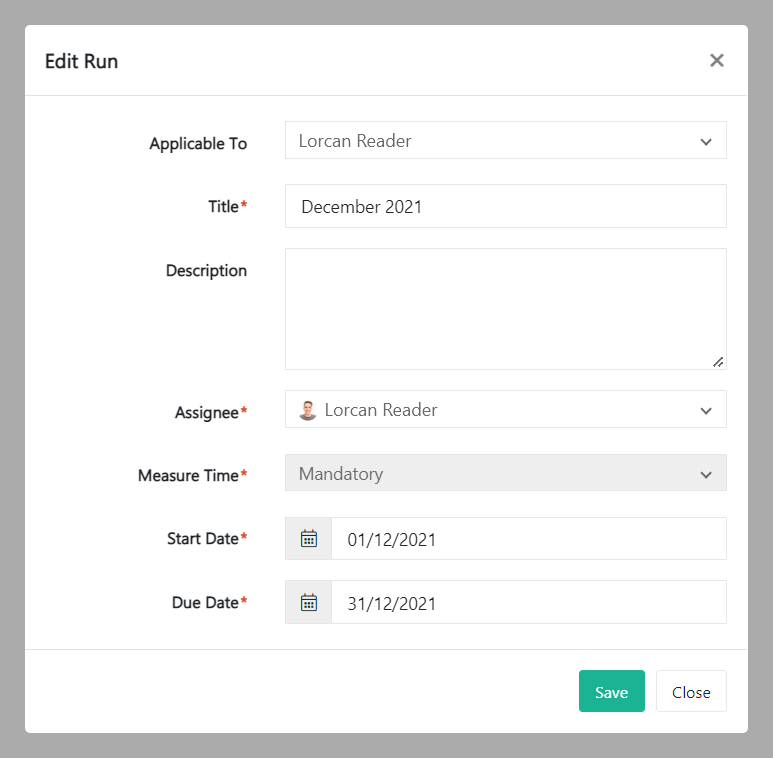Open the Assignee dropdown list
773x758 pixels.
(505, 410)
